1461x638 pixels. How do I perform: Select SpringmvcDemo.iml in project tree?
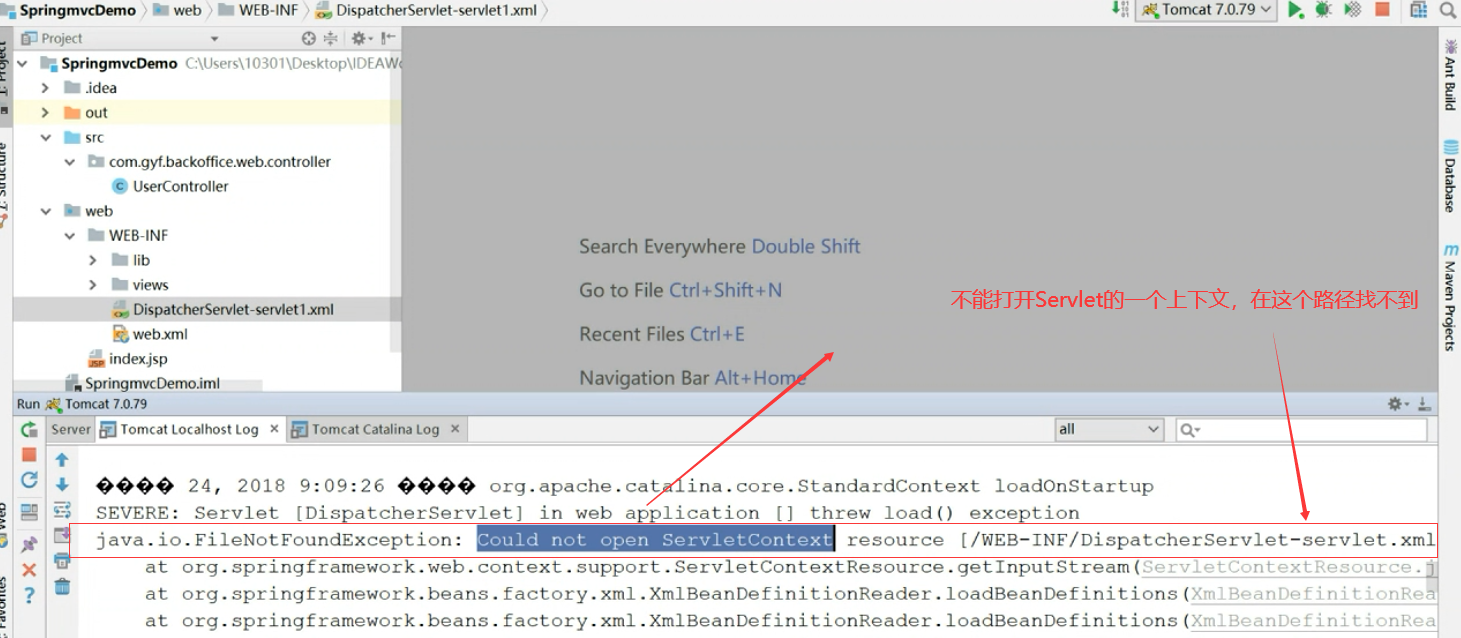pyautogui.click(x=142, y=383)
